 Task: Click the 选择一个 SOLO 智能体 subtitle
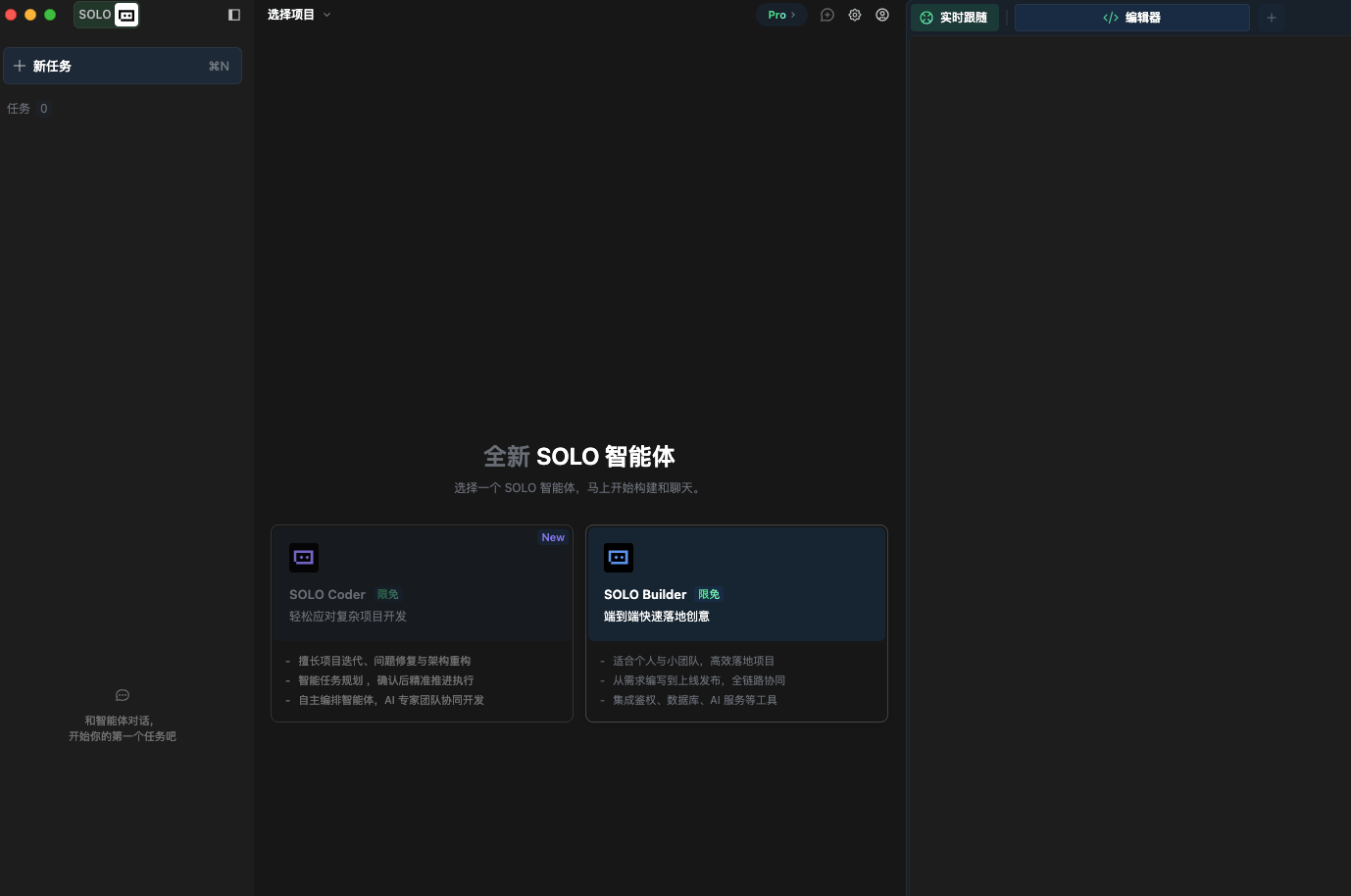579,488
